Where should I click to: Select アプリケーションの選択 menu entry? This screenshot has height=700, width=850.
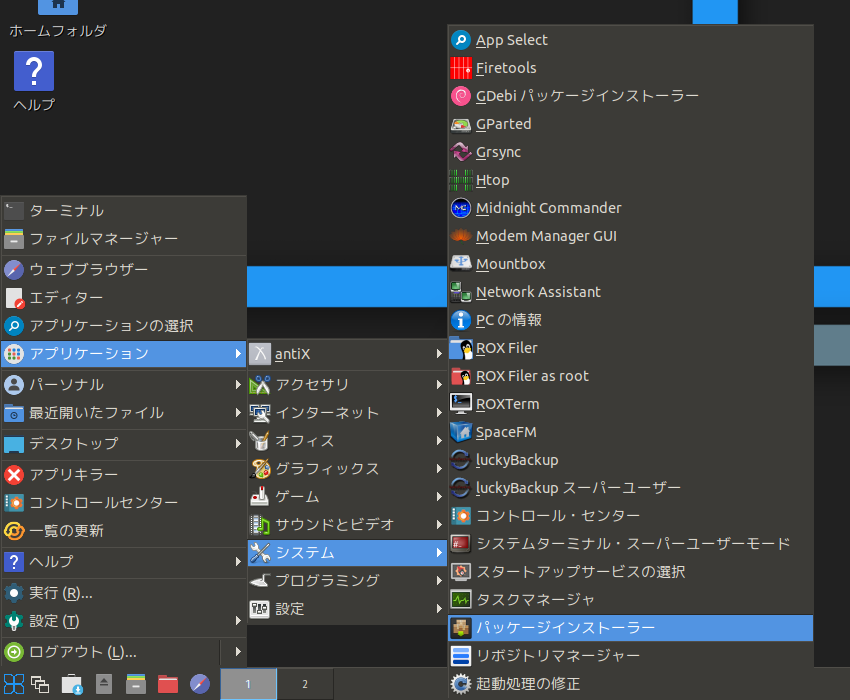124,326
